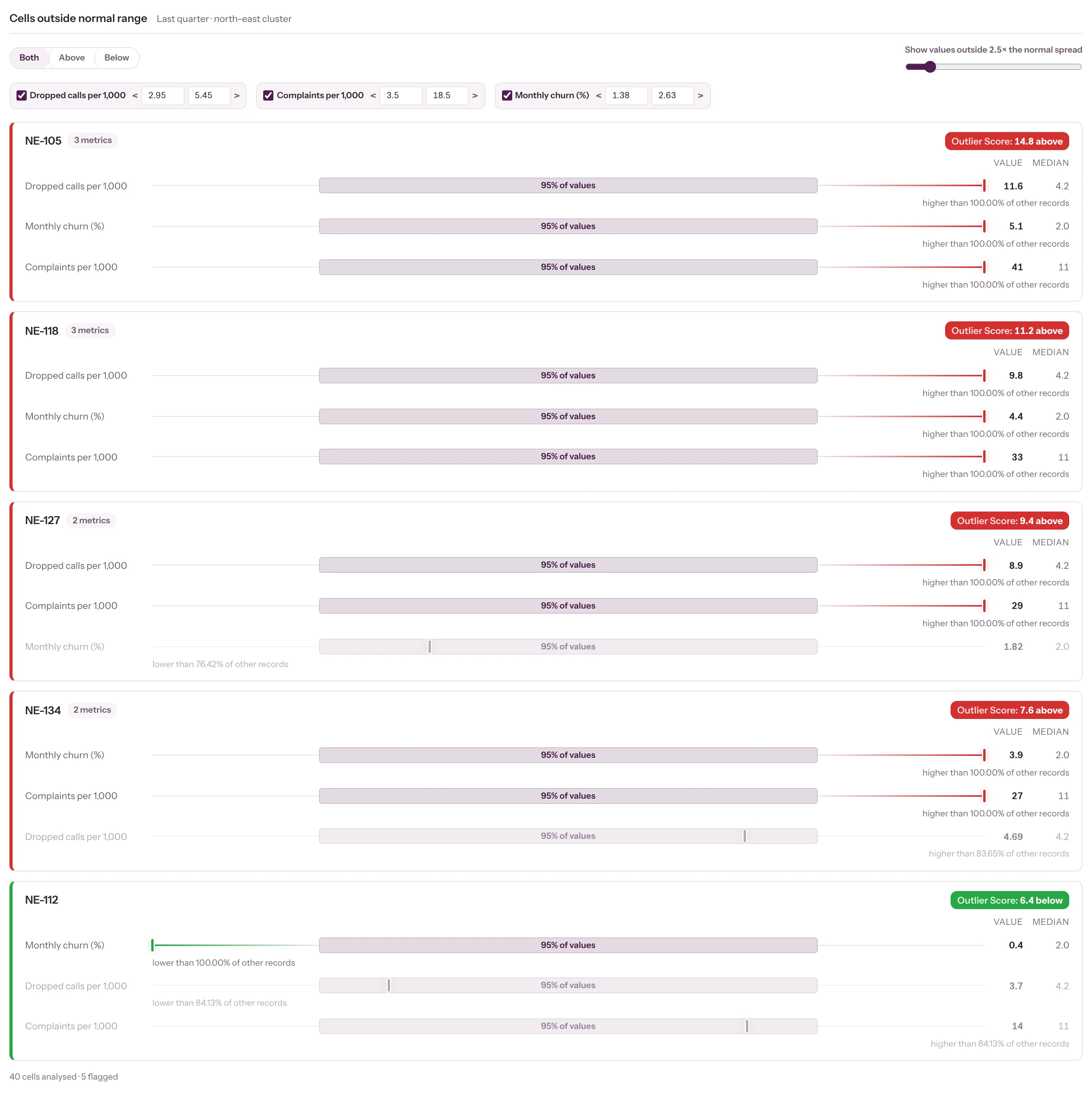This screenshot has height=1093, width=1092.
Task: Edit Dropped calls lower bound 2.95
Action: 163,95
